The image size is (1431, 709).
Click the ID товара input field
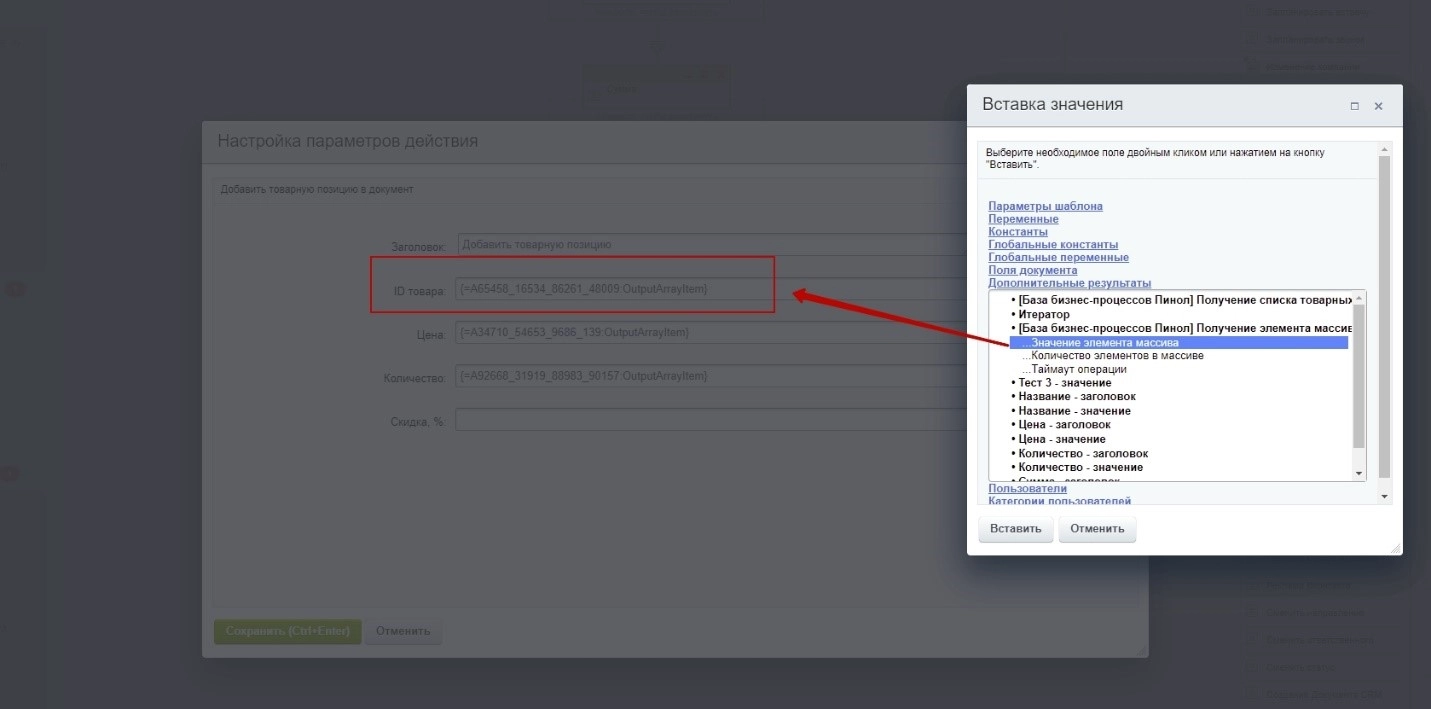612,289
